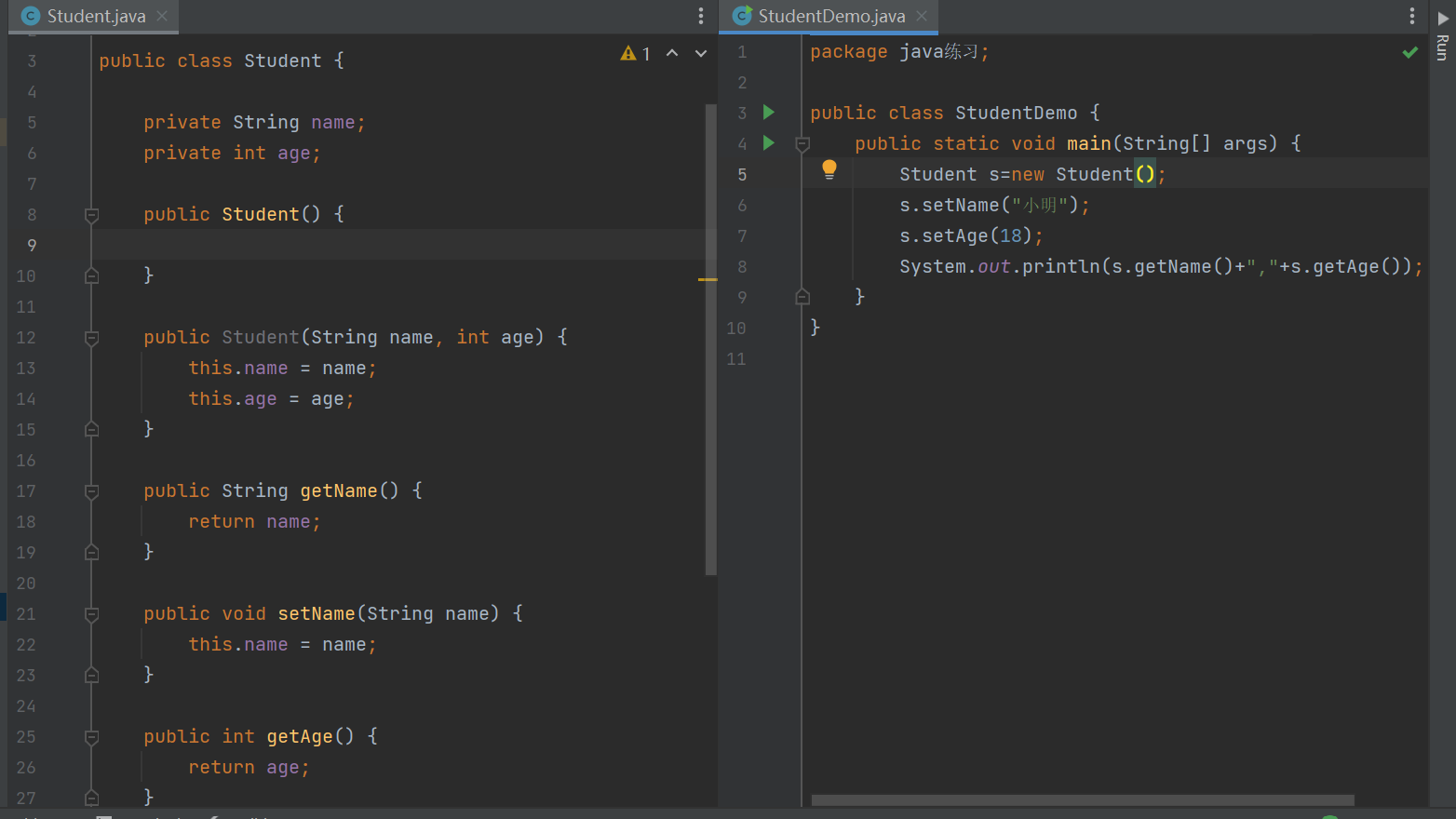Click fold end marker at line 15

91,429
